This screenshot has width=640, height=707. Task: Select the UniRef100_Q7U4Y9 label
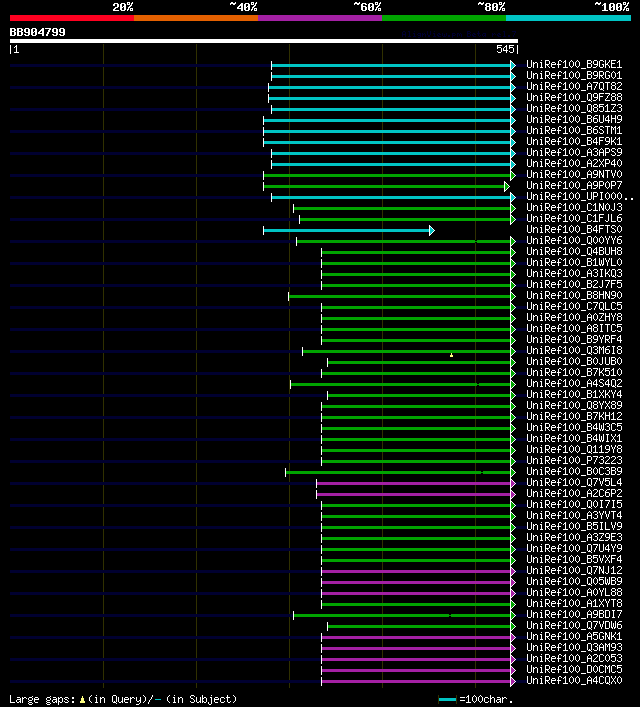[x=574, y=548]
